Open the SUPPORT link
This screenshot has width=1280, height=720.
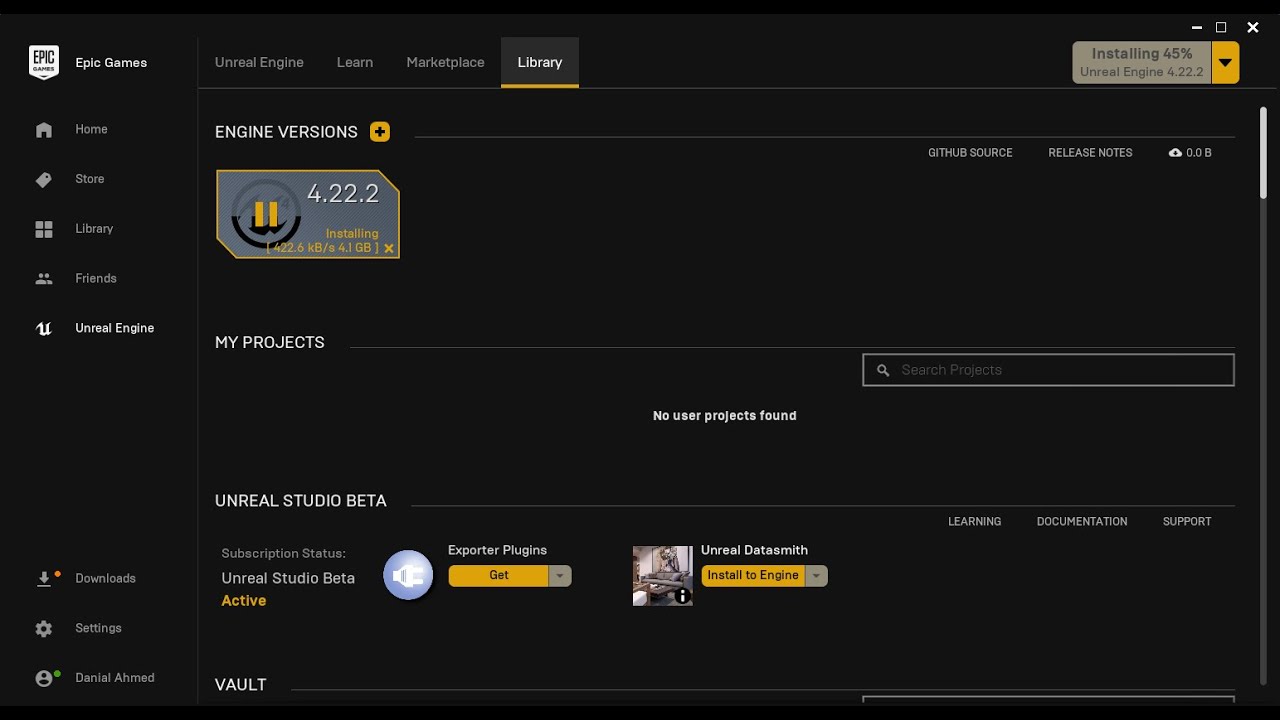pos(1187,522)
